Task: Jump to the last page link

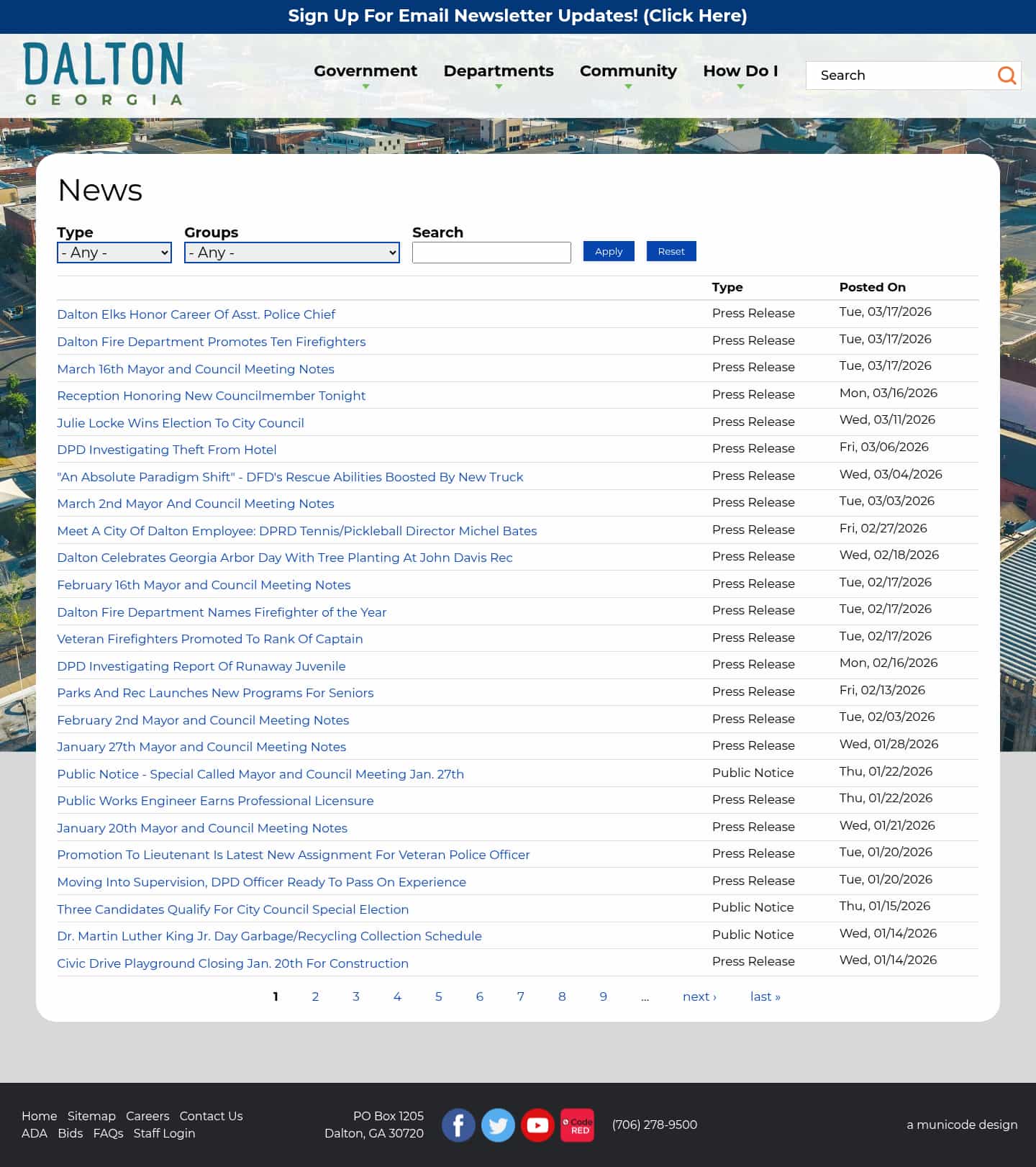Action: pyautogui.click(x=765, y=996)
